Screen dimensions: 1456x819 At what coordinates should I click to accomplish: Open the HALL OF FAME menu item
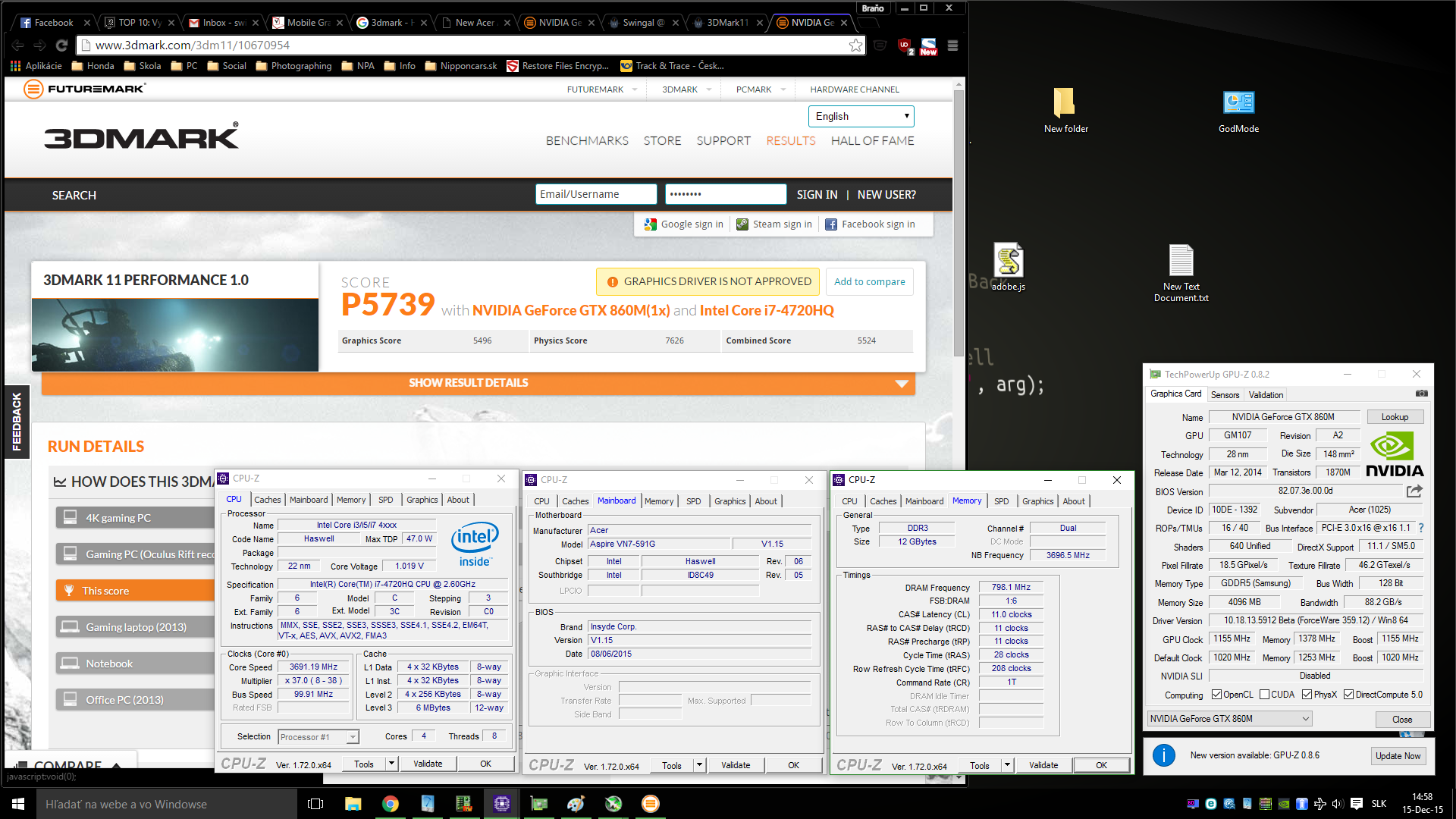pyautogui.click(x=872, y=141)
